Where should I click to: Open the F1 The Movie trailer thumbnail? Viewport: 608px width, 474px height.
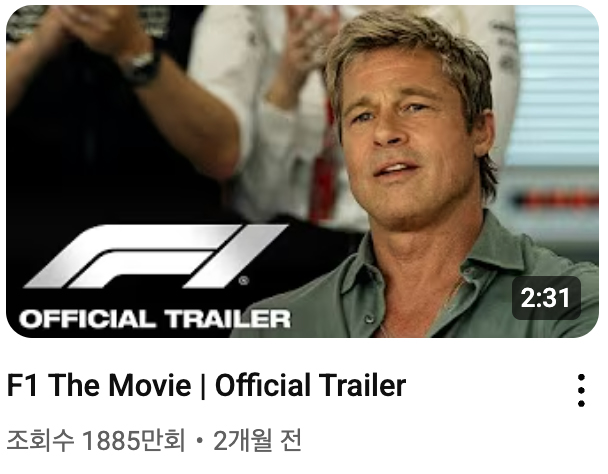click(x=302, y=171)
